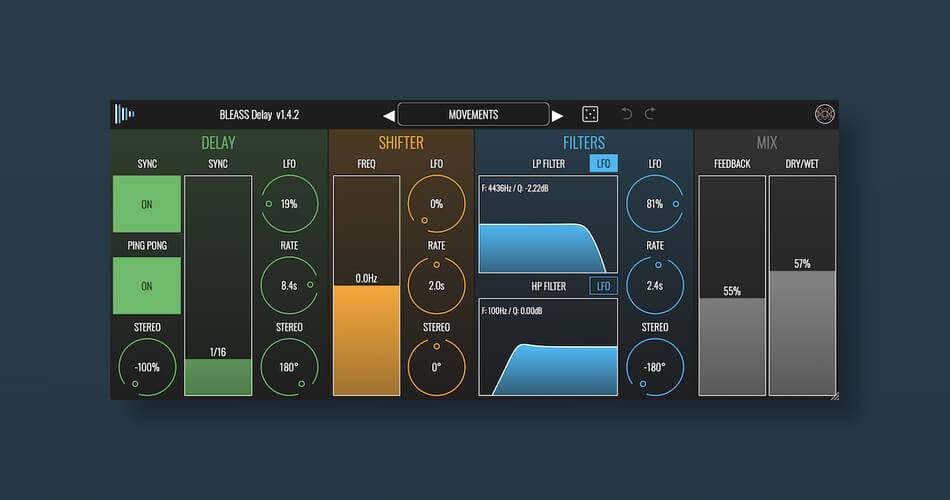This screenshot has width=950, height=500.
Task: Click the delay RATE 8.4s knob
Action: (289, 285)
